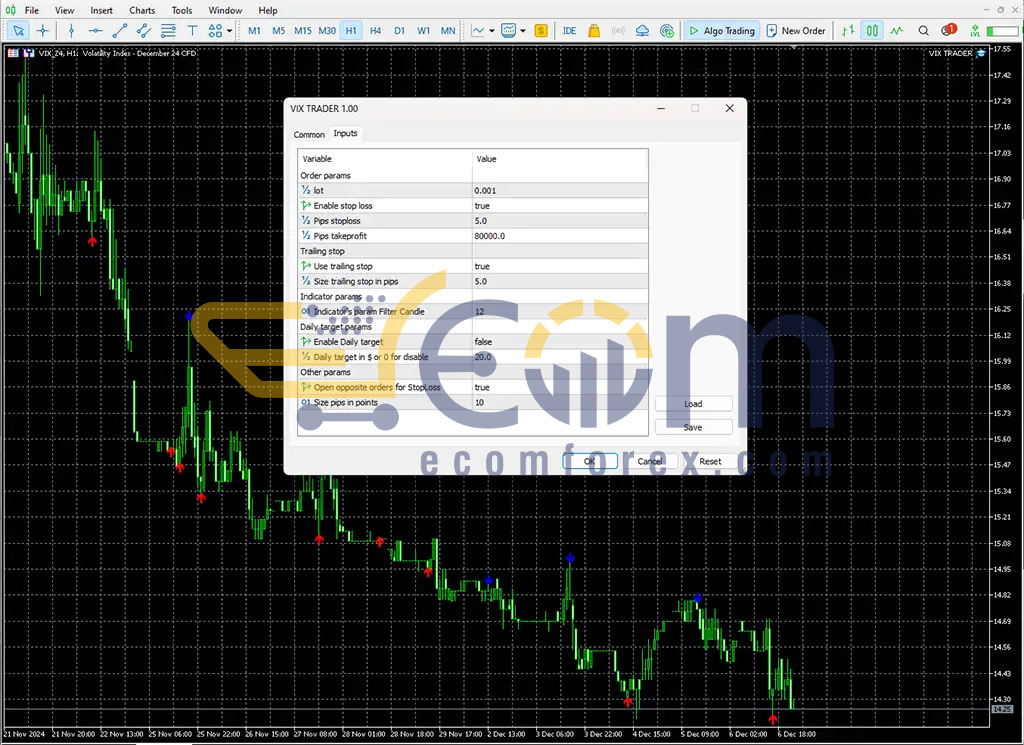This screenshot has height=745, width=1024.
Task: Expand the templates dropdown arrow
Action: point(522,31)
